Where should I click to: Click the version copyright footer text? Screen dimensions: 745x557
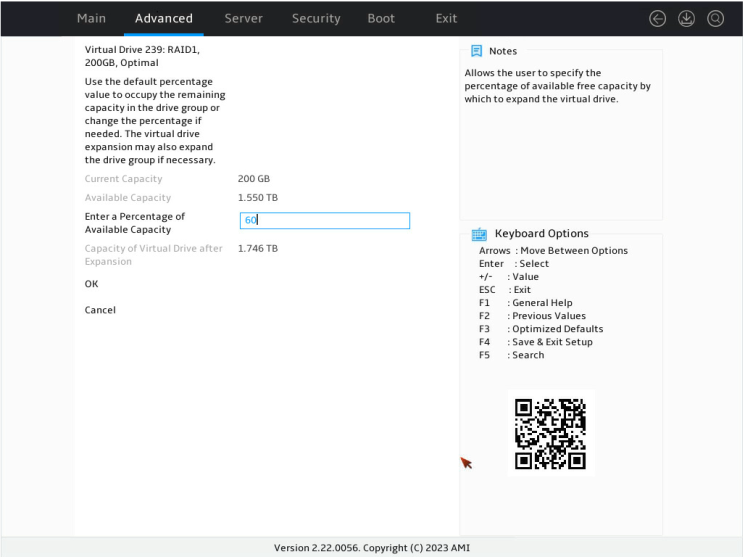[372, 547]
